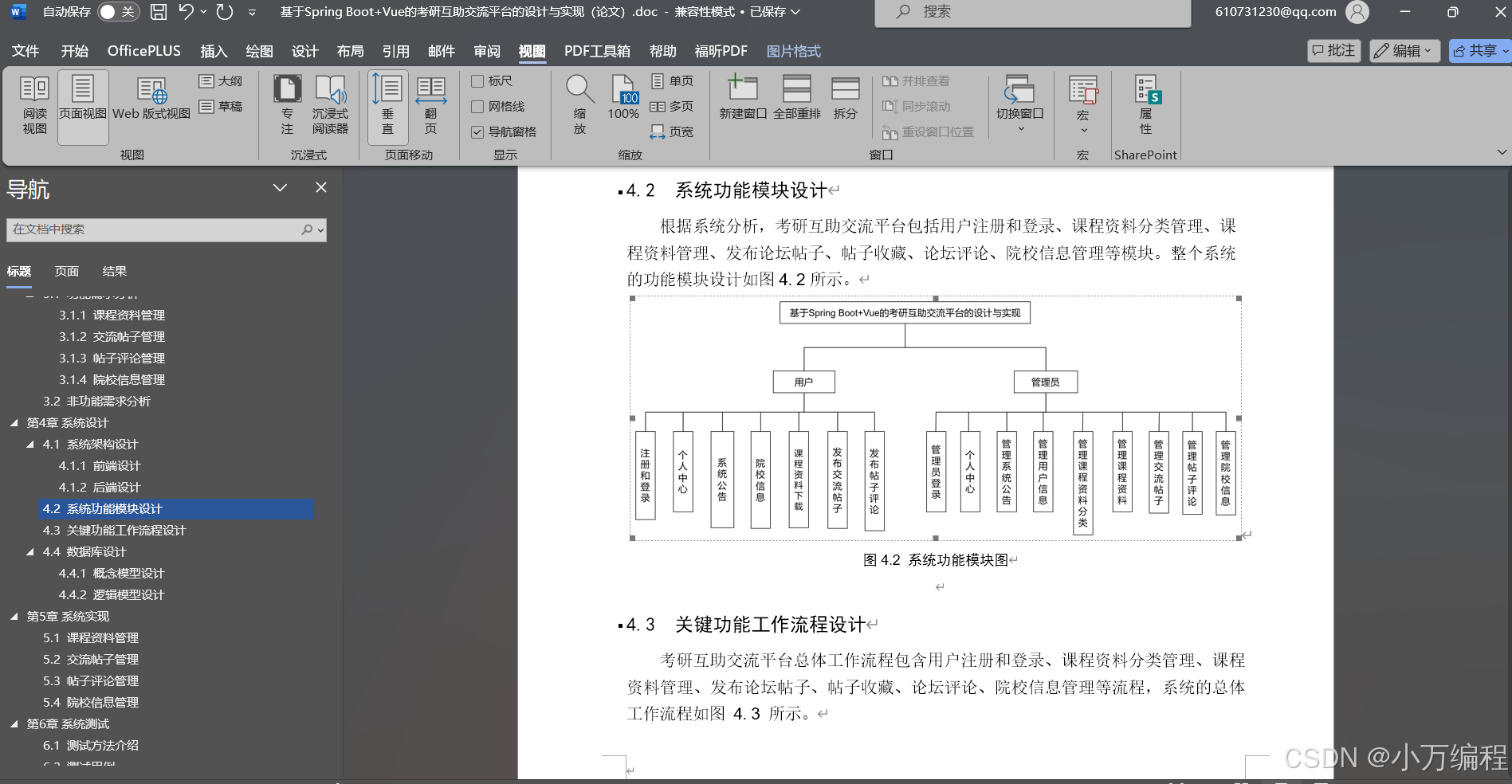This screenshot has width=1512, height=784.
Task: Open the 编辑 mode button
Action: [1405, 51]
